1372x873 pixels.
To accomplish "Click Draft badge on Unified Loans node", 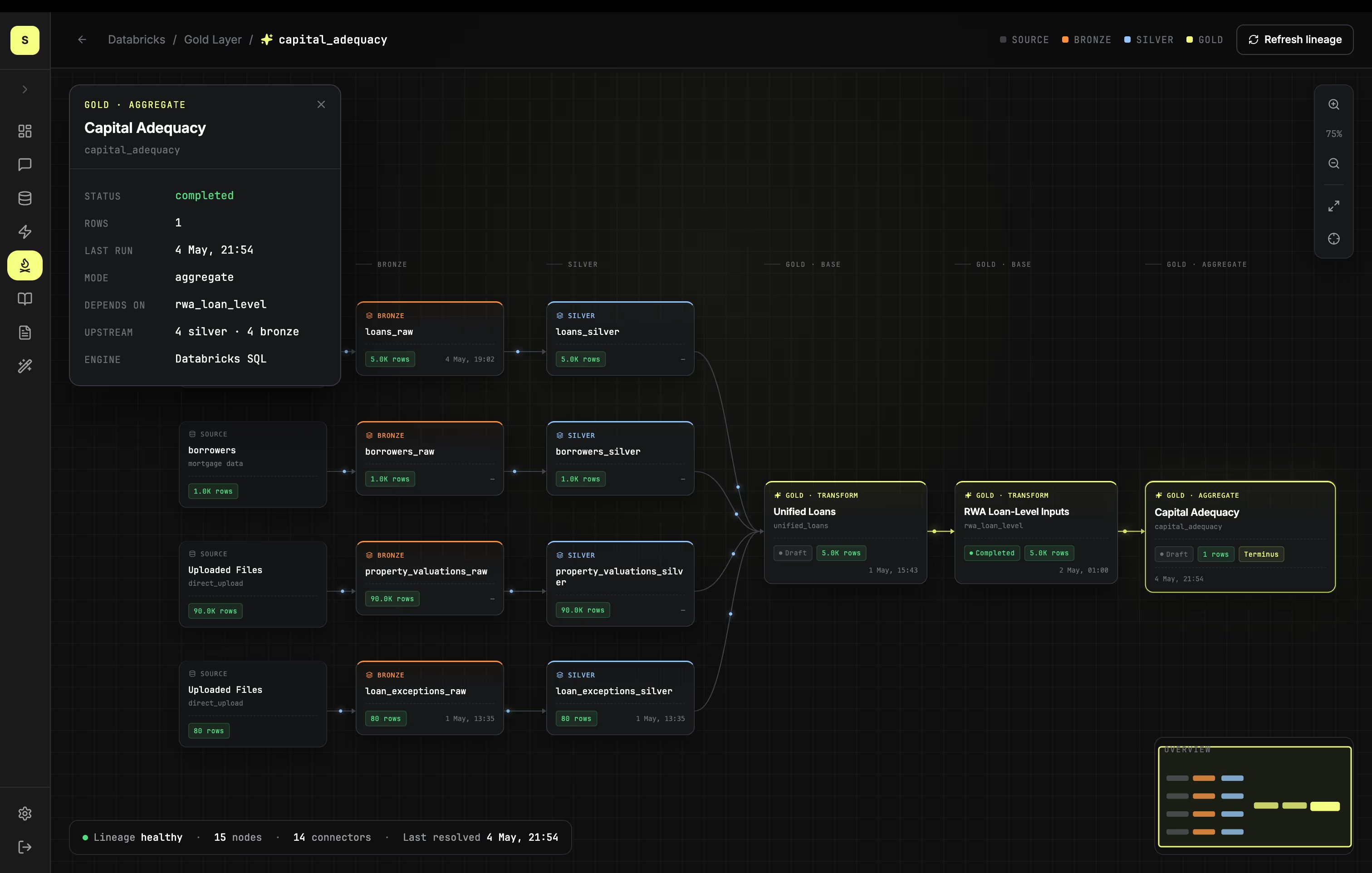I will [x=793, y=553].
